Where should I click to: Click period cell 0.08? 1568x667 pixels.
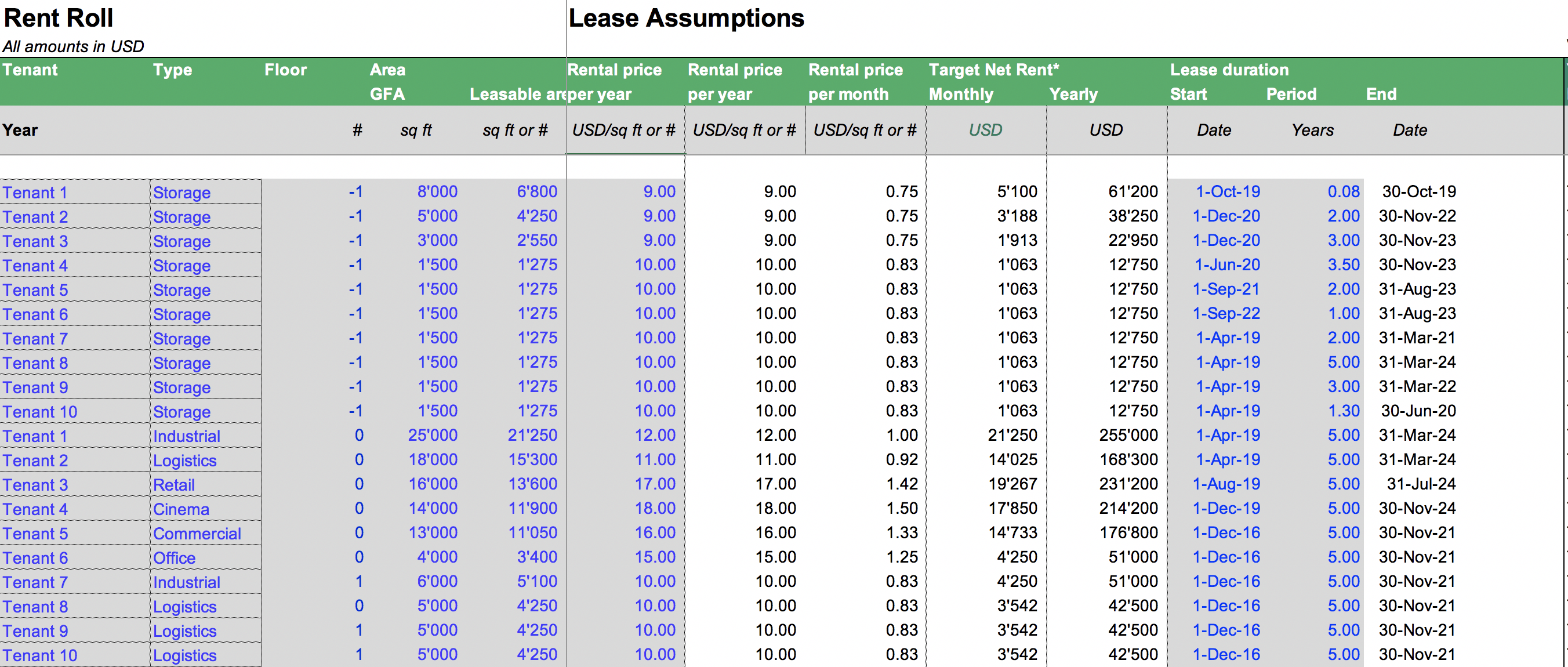pos(1344,192)
